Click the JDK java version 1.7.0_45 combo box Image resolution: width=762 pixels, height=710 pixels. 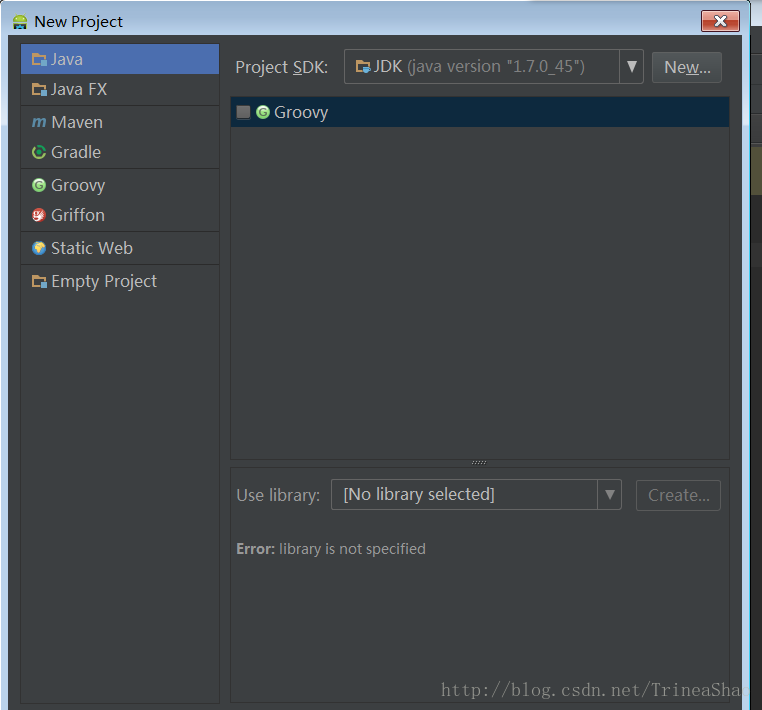pyautogui.click(x=494, y=67)
